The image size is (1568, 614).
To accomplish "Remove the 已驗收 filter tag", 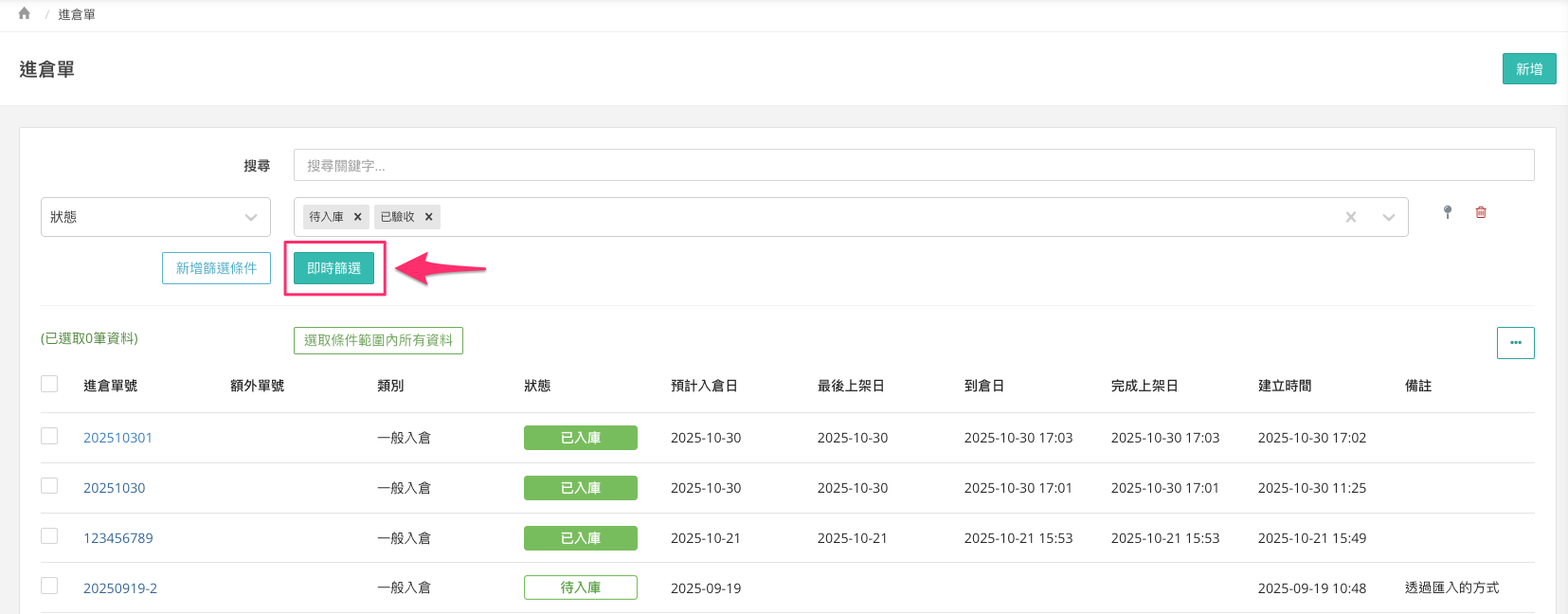I will pyautogui.click(x=428, y=217).
